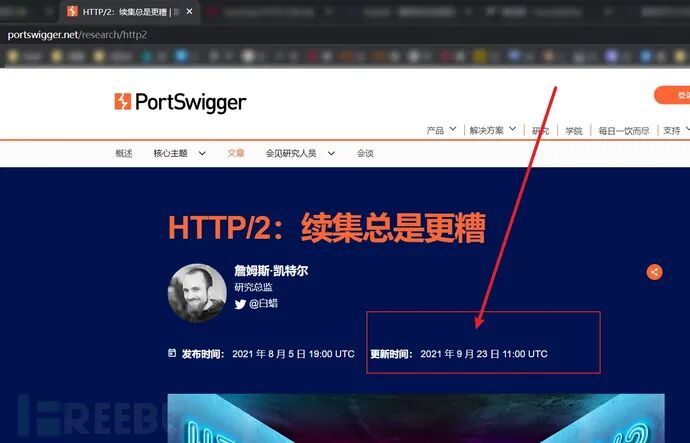Click the PortSwigger logo
This screenshot has width=690, height=443.
point(180,102)
